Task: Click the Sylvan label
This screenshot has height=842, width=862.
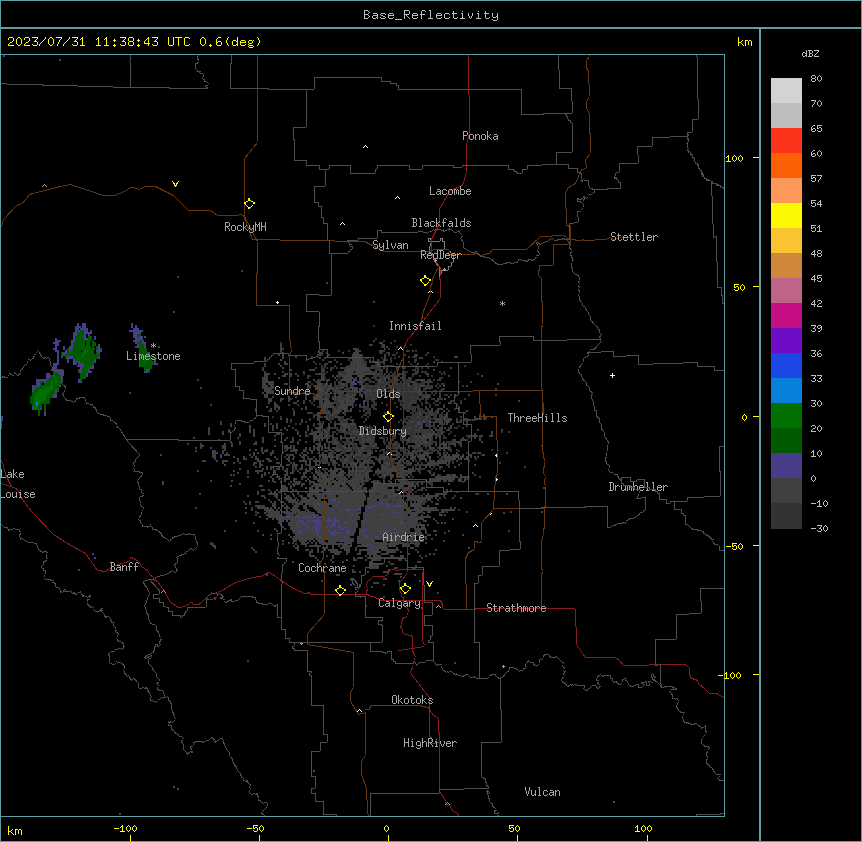Action: [x=390, y=245]
